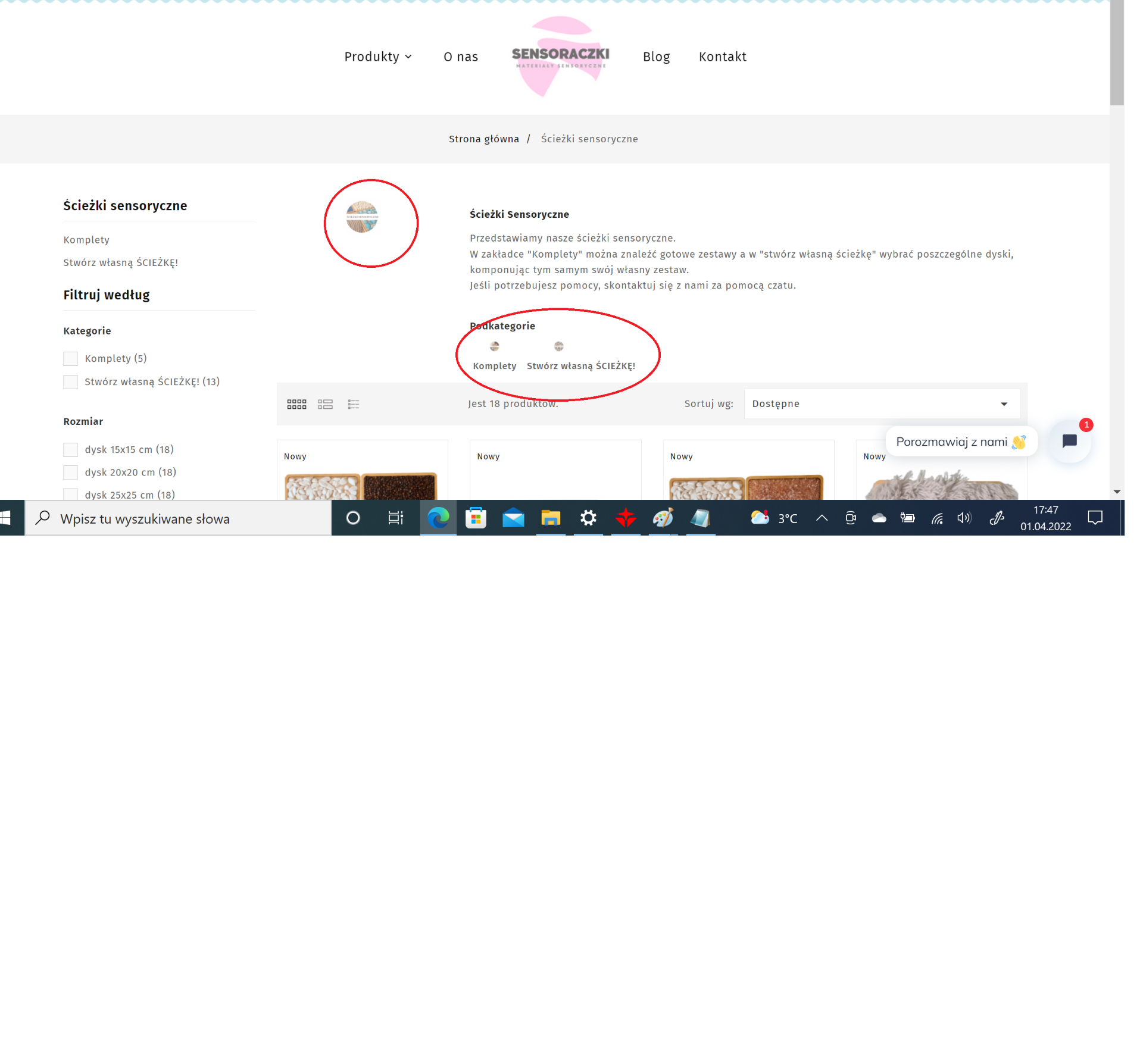Check the Komplety (5) category filter
Viewport: 1143px width, 1064px height.
[x=71, y=359]
